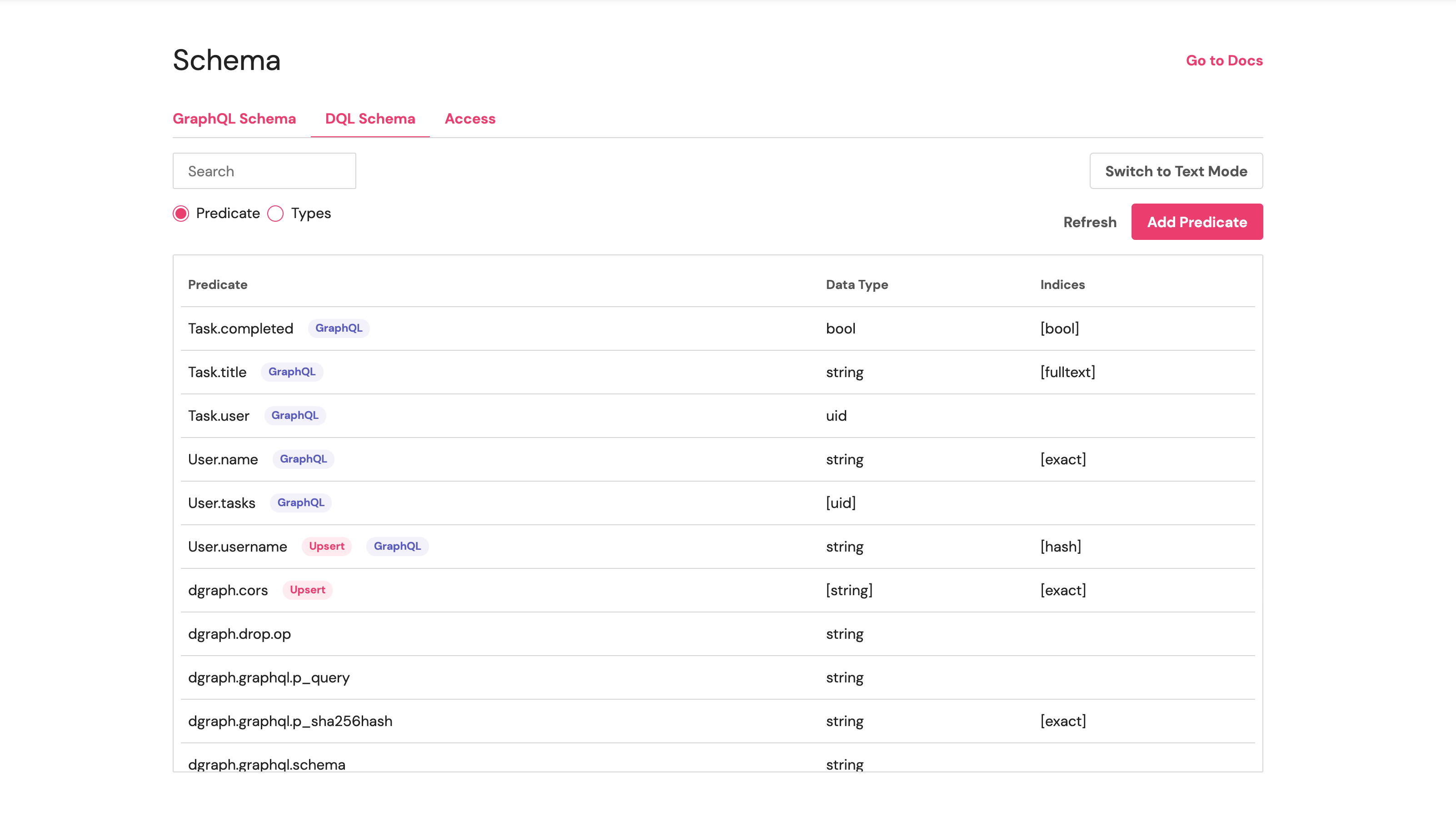This screenshot has height=836, width=1456.
Task: Open the Task.title predicate row
Action: pyautogui.click(x=718, y=372)
